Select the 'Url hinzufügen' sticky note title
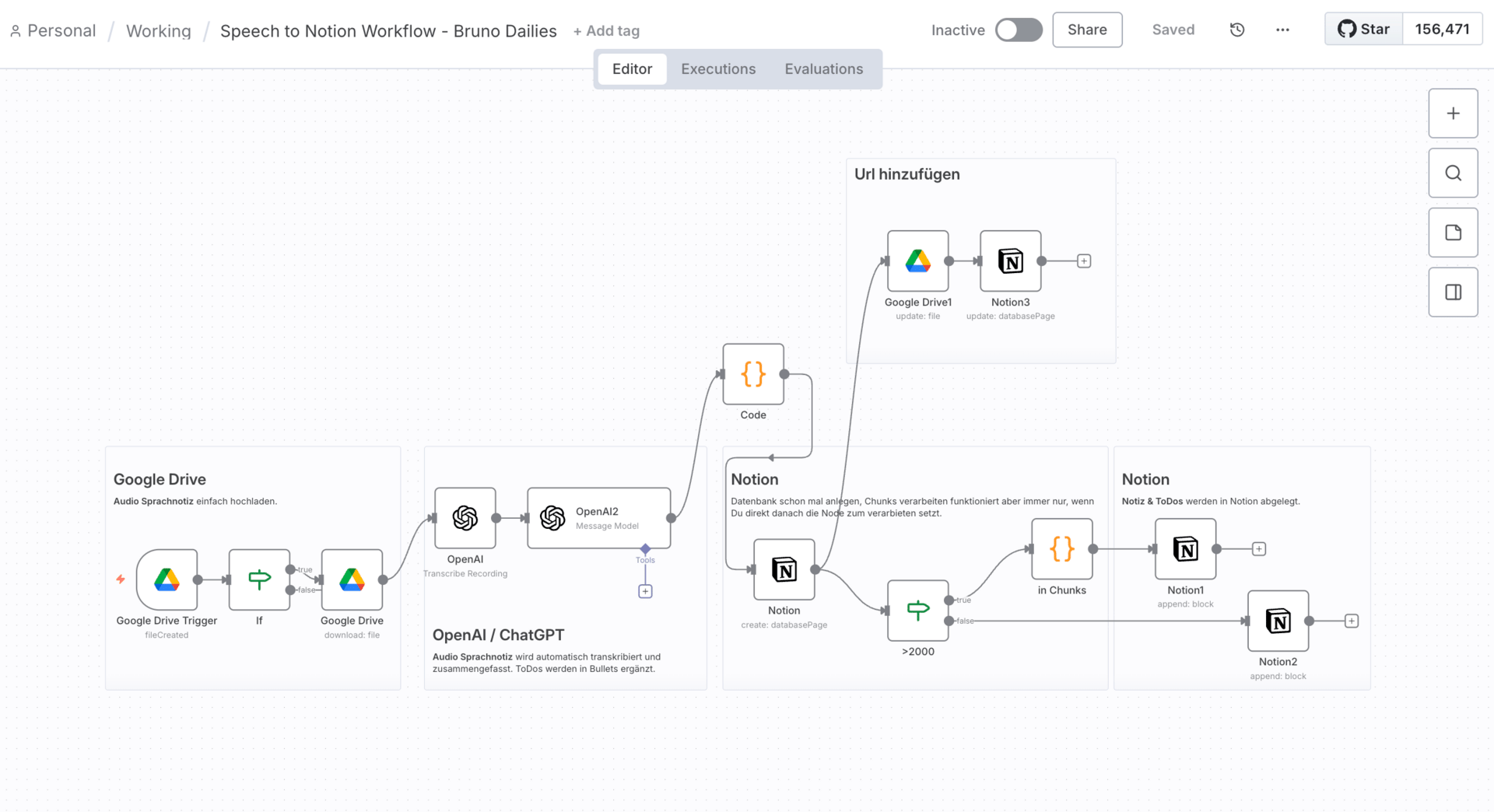This screenshot has width=1494, height=812. coord(907,174)
